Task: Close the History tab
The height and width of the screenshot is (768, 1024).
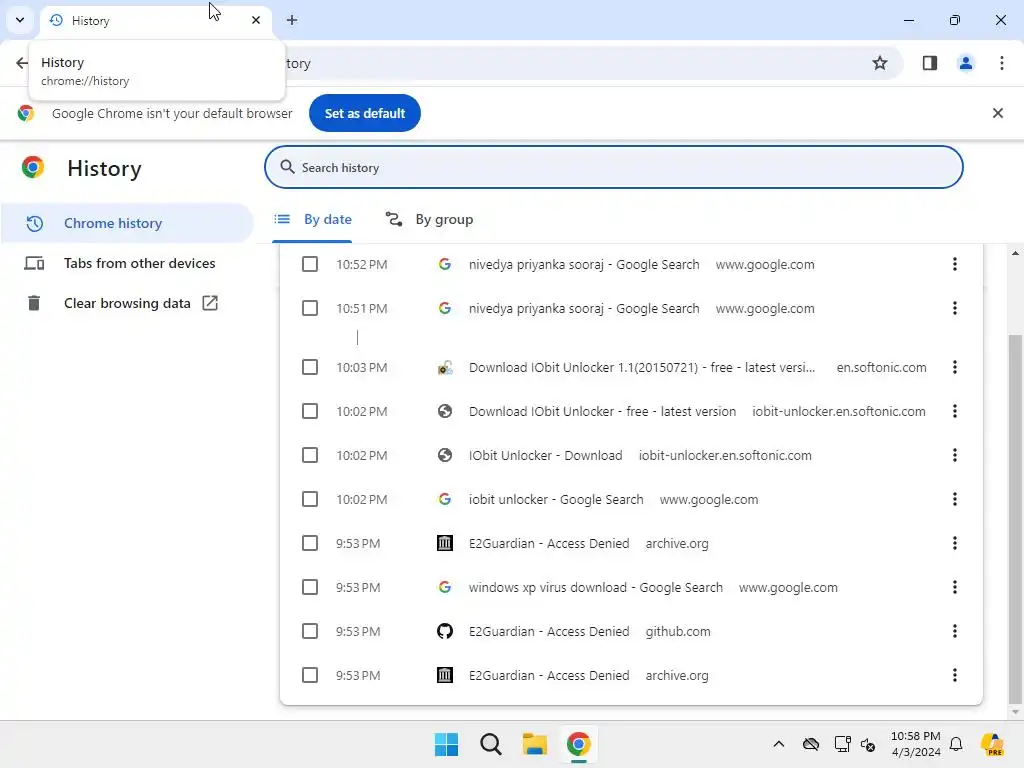Action: click(x=256, y=20)
